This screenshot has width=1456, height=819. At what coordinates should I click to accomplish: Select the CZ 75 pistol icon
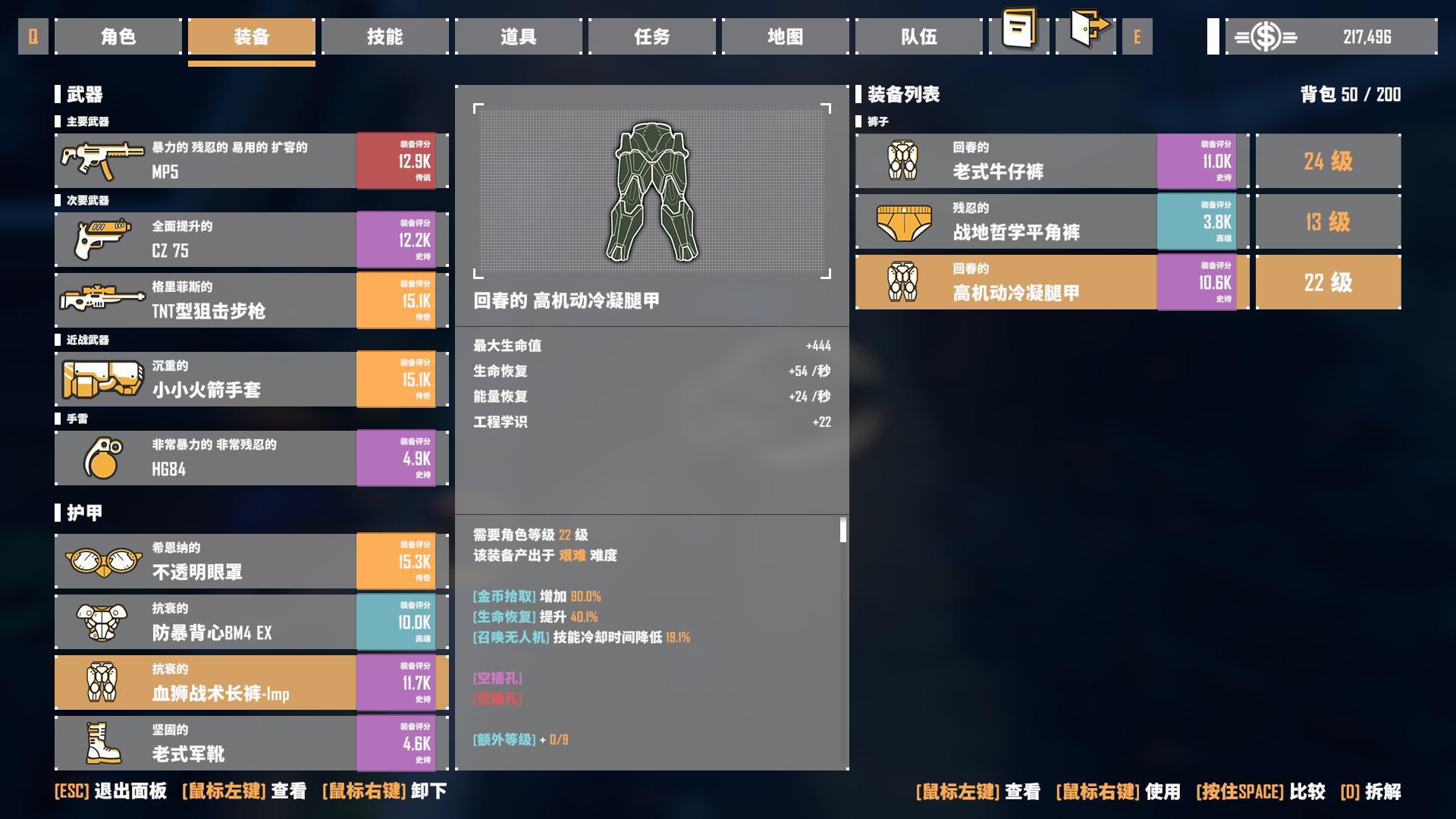coord(102,240)
